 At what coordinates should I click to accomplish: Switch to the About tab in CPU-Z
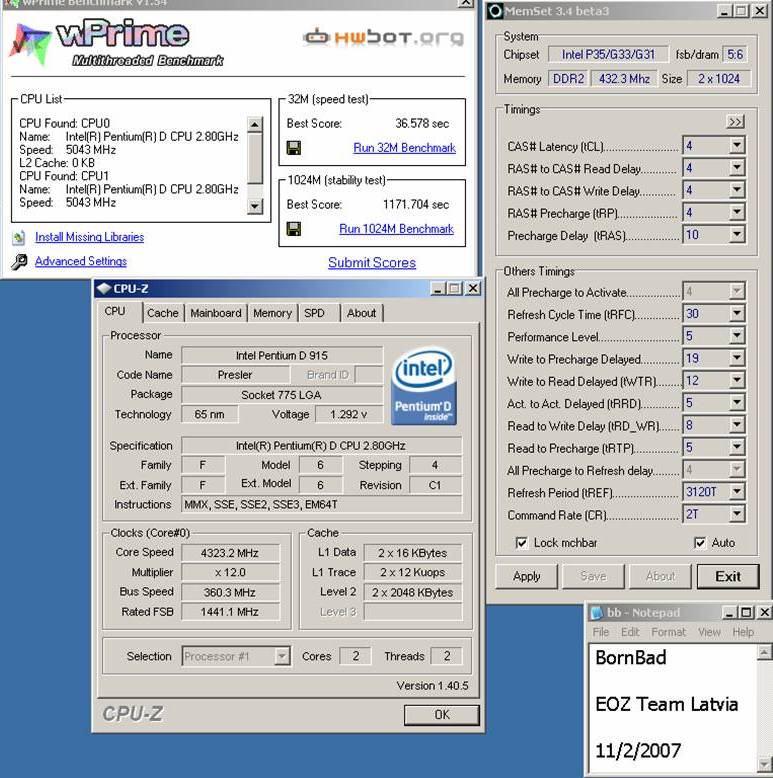(x=362, y=313)
